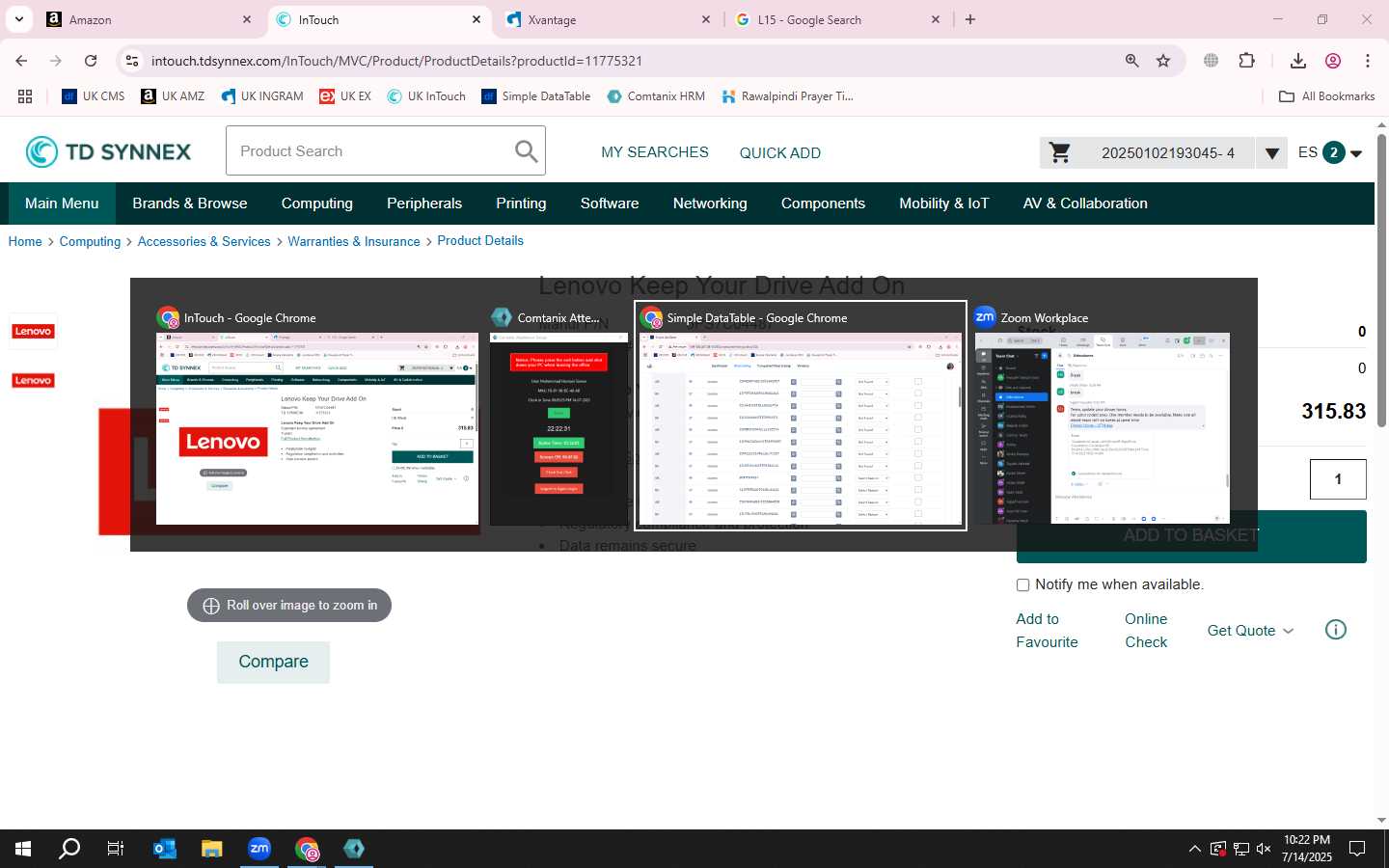Open File Explorer from the taskbar
Screen dimensions: 1389x868
click(212, 849)
